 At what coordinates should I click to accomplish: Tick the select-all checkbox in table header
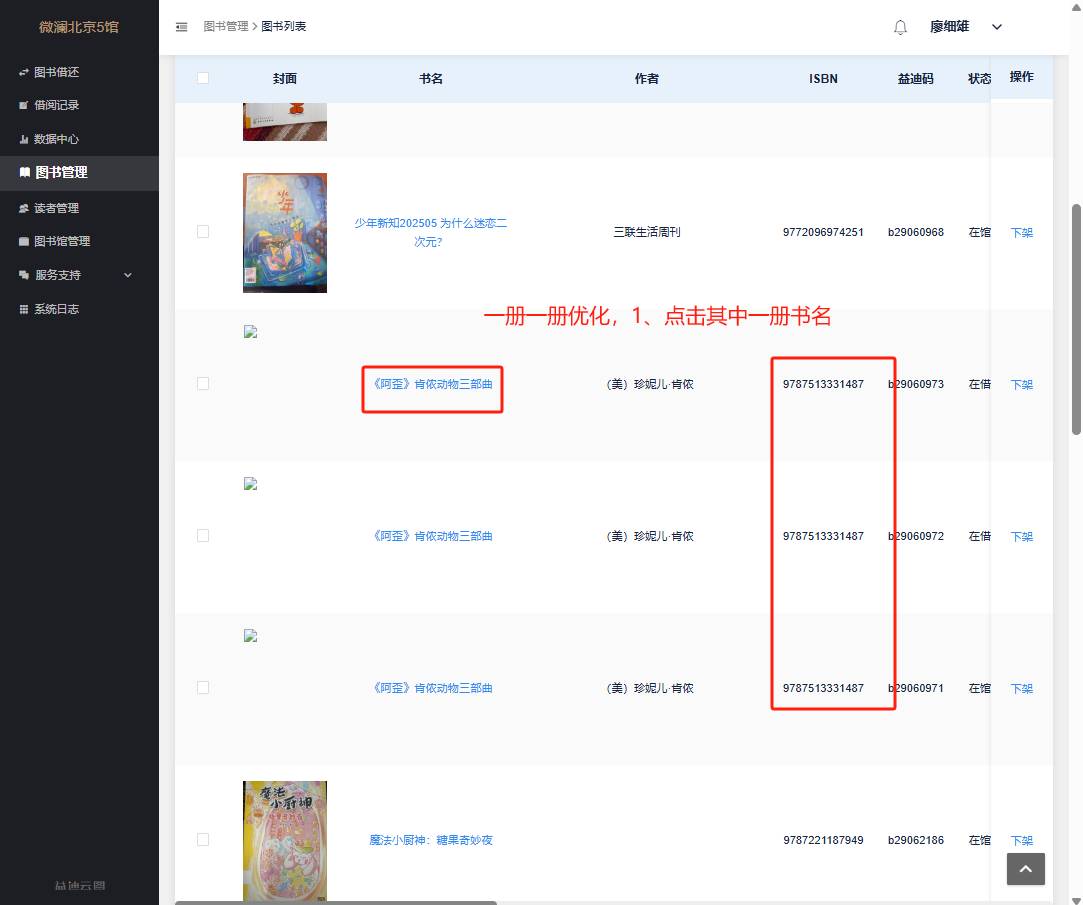(203, 78)
